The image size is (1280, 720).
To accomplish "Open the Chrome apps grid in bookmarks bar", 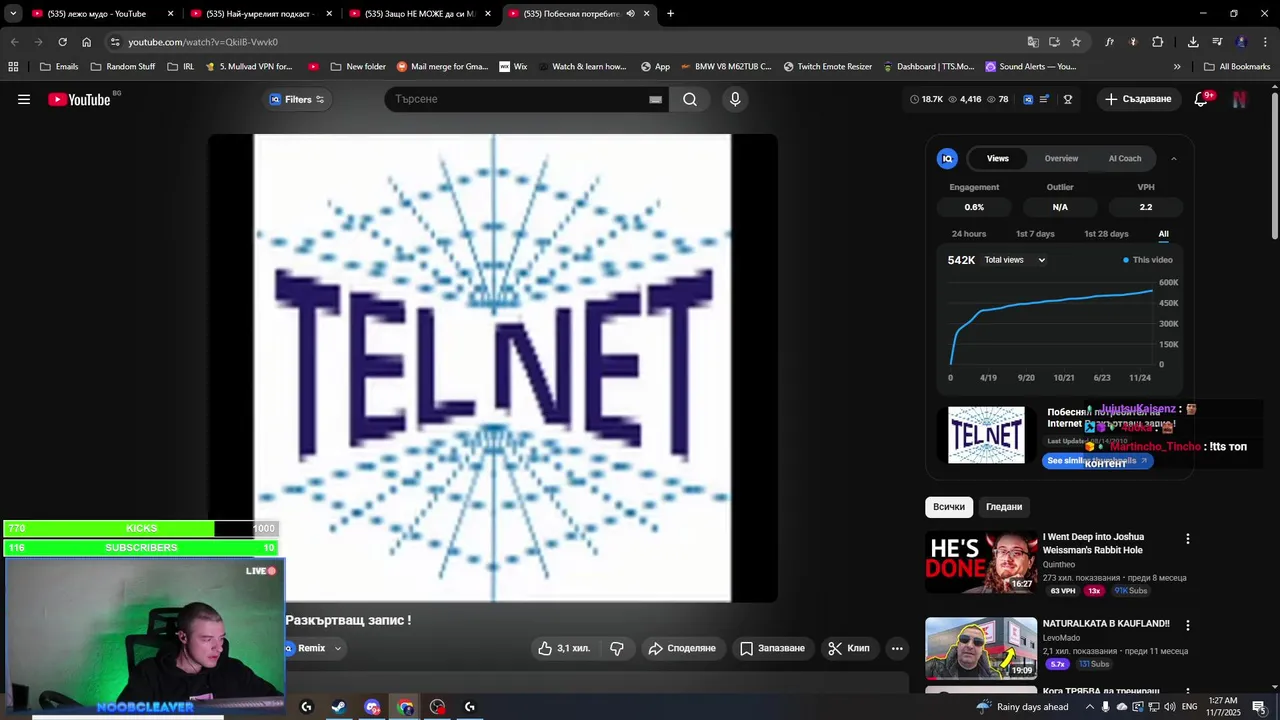I will pos(13,67).
